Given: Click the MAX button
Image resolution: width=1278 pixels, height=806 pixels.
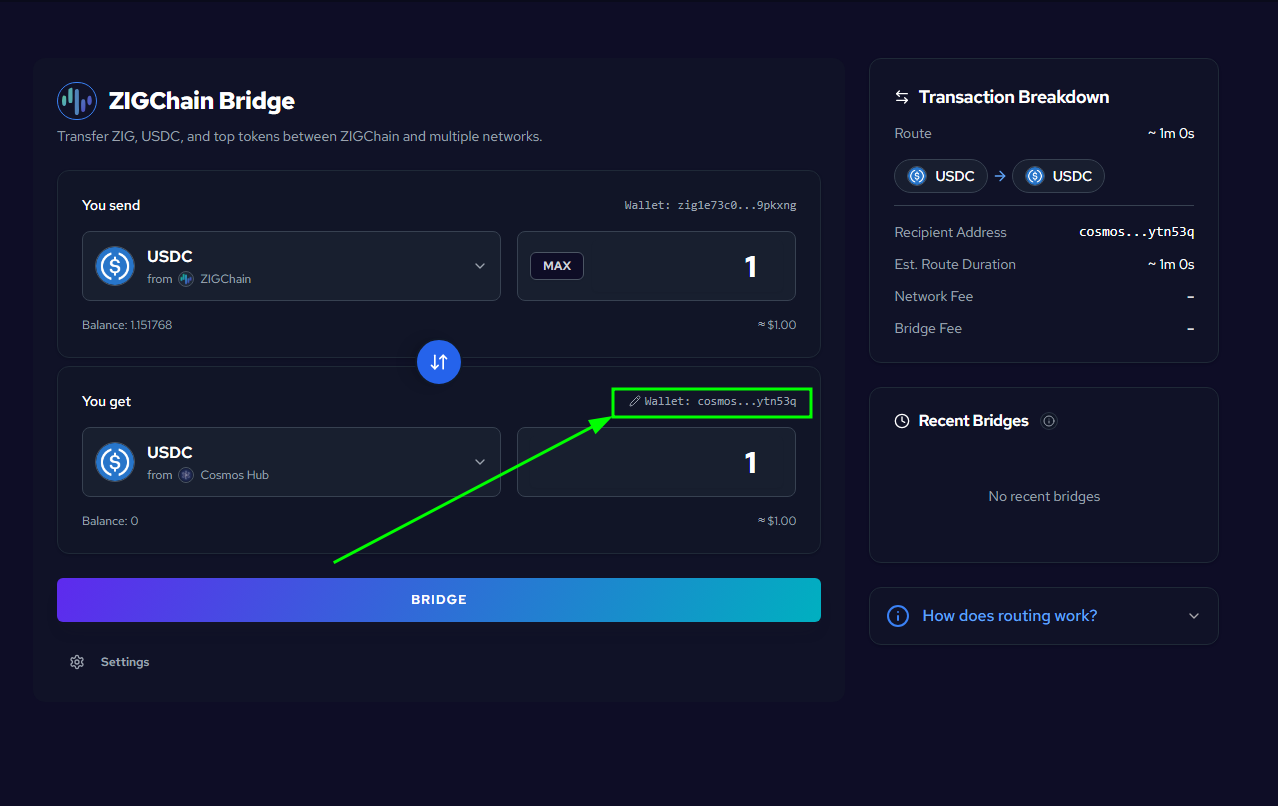Looking at the screenshot, I should coord(556,265).
